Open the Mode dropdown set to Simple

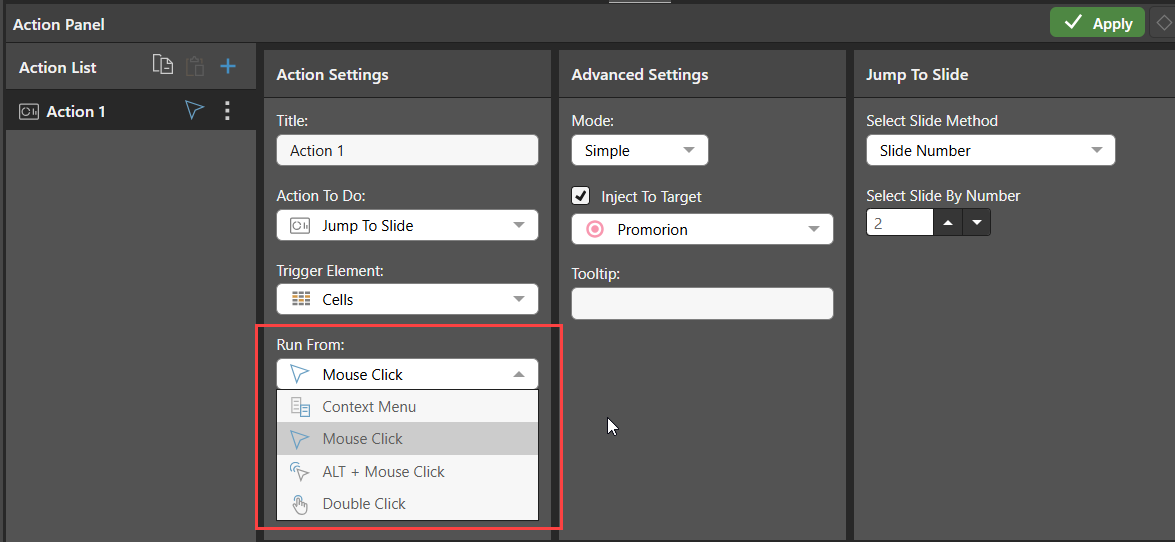coord(639,151)
